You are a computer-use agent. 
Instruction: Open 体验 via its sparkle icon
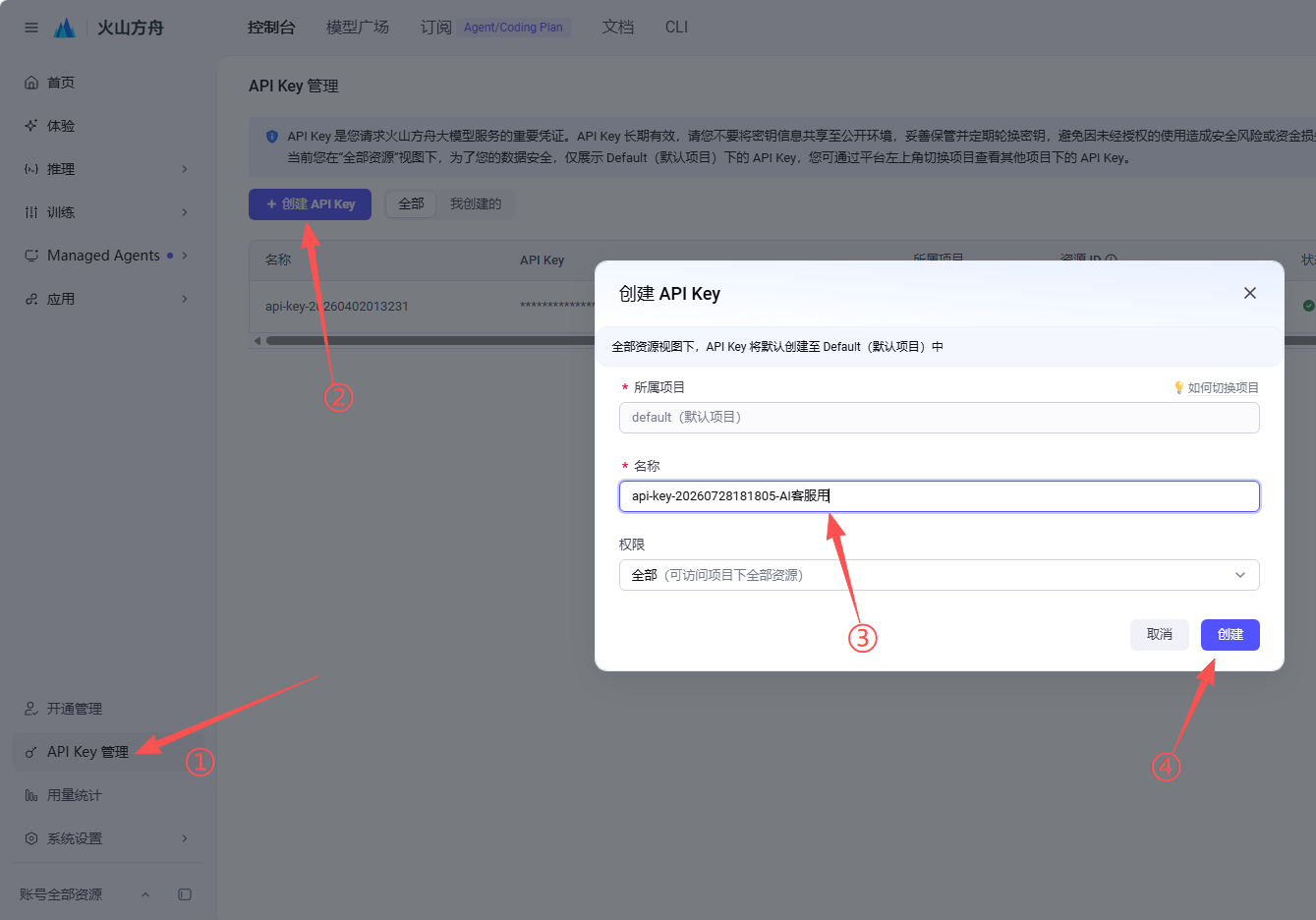click(x=31, y=126)
